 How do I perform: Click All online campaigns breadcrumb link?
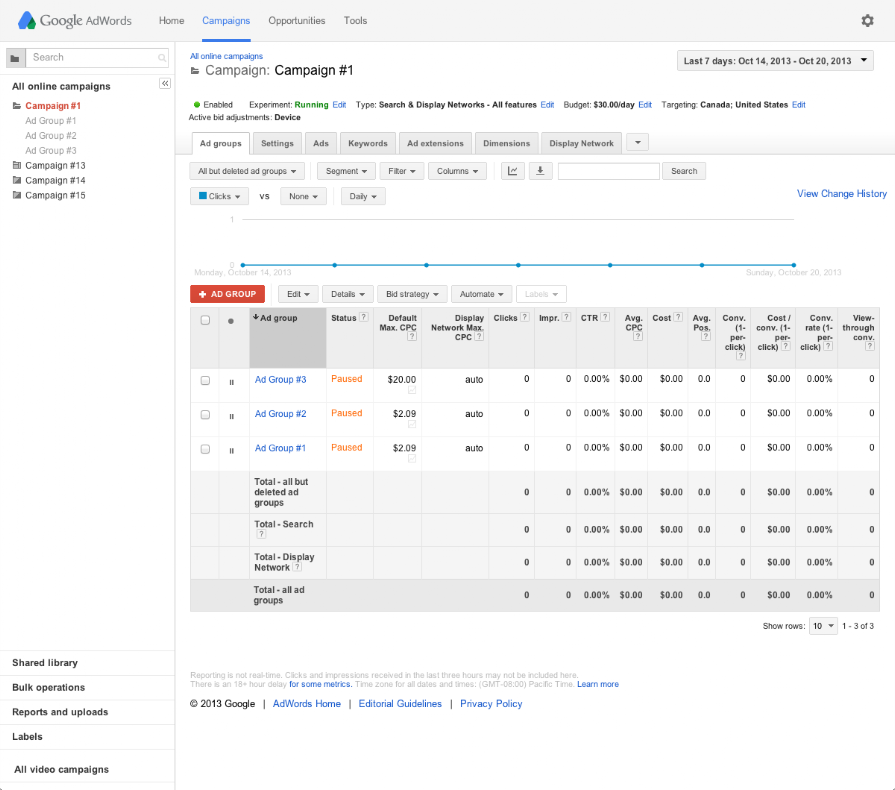click(226, 56)
